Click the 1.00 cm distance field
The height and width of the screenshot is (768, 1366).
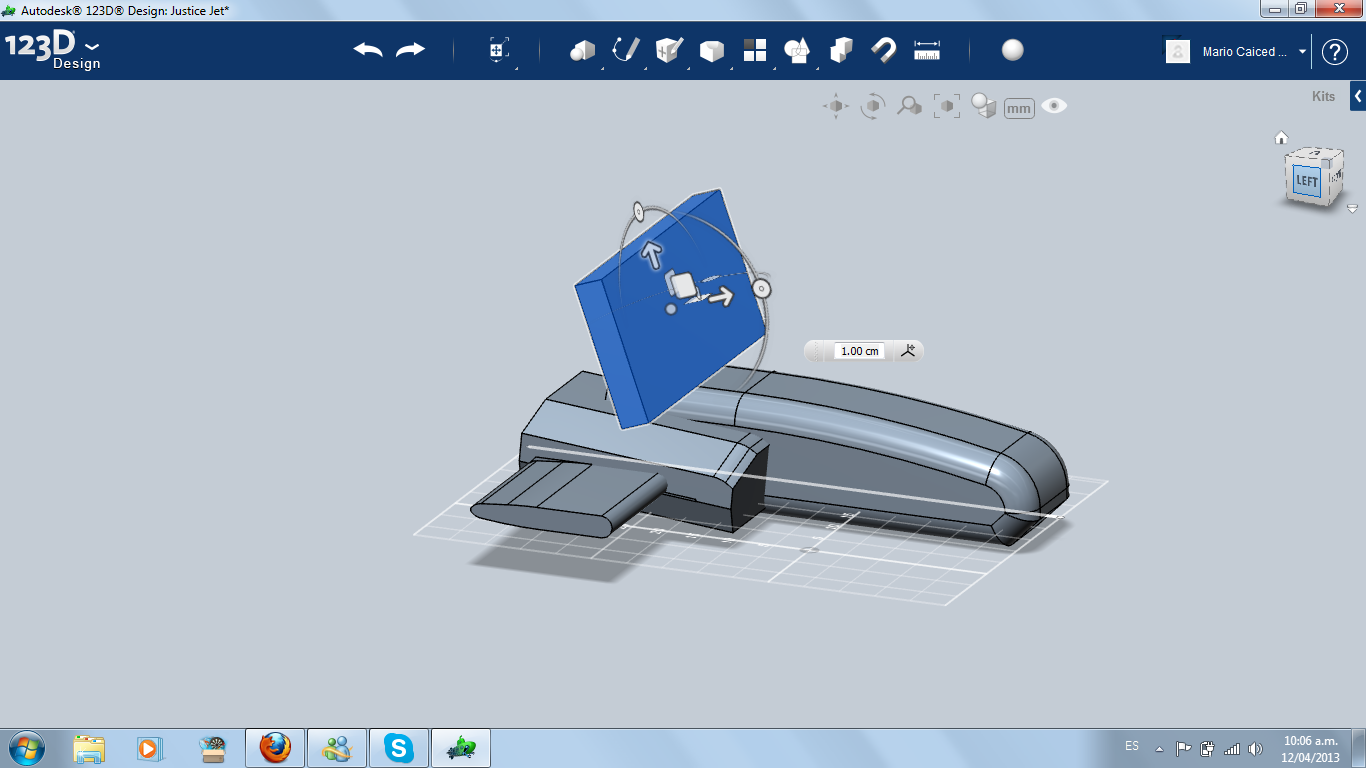(x=860, y=351)
